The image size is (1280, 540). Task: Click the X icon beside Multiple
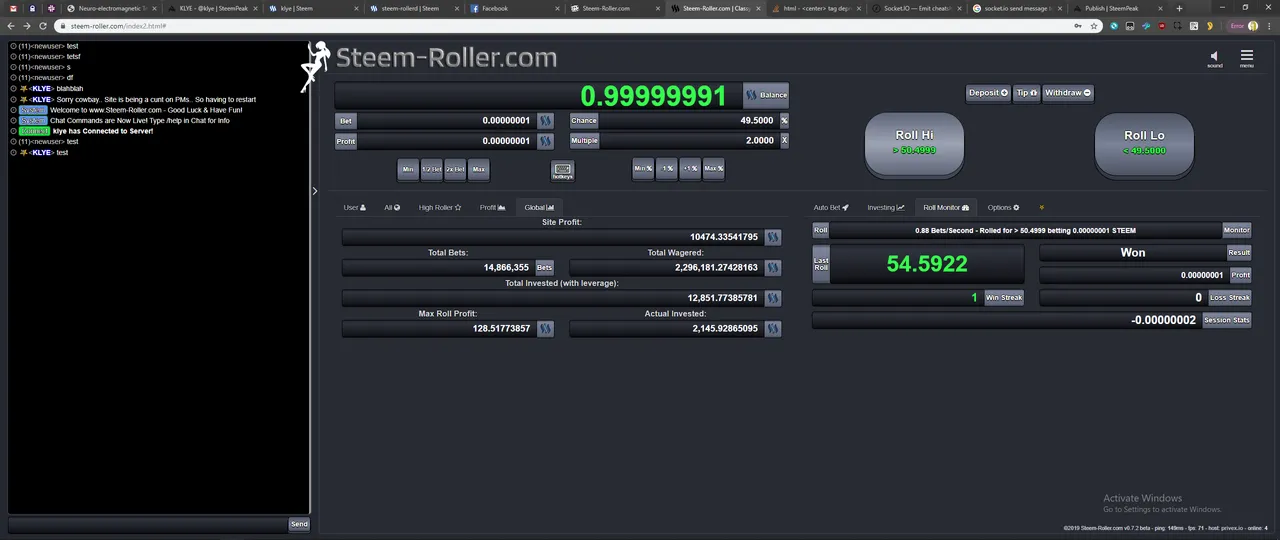pos(784,141)
